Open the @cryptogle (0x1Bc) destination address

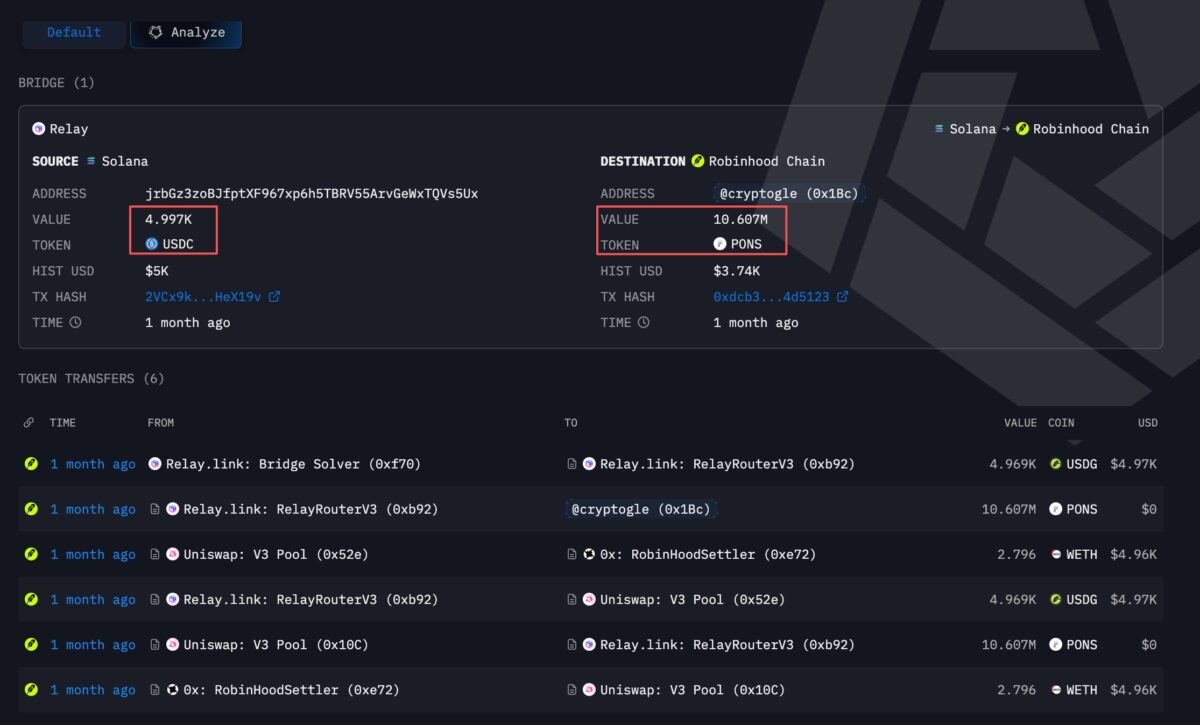(787, 193)
